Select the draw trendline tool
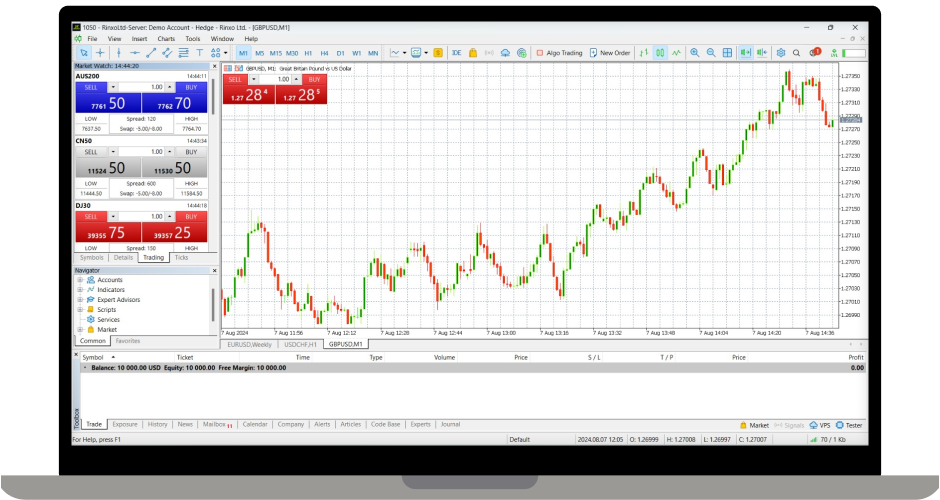The width and height of the screenshot is (940, 500). click(151, 52)
